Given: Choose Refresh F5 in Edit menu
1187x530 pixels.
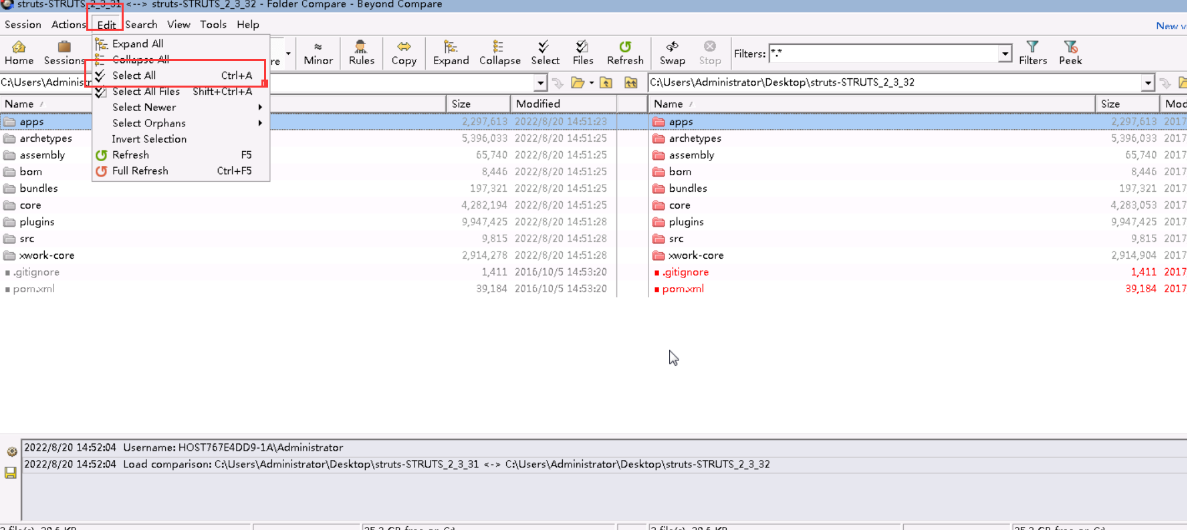Looking at the screenshot, I should 181,155.
